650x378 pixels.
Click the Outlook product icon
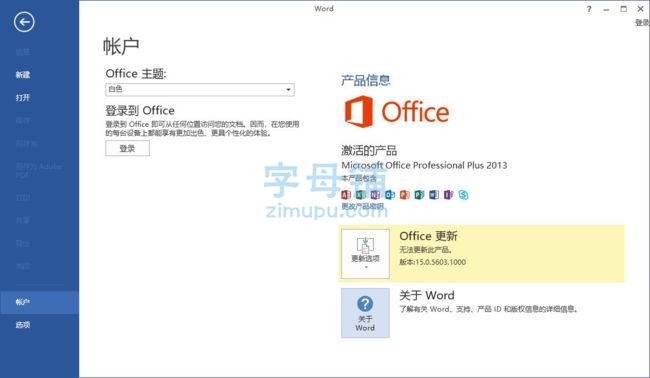click(x=390, y=194)
